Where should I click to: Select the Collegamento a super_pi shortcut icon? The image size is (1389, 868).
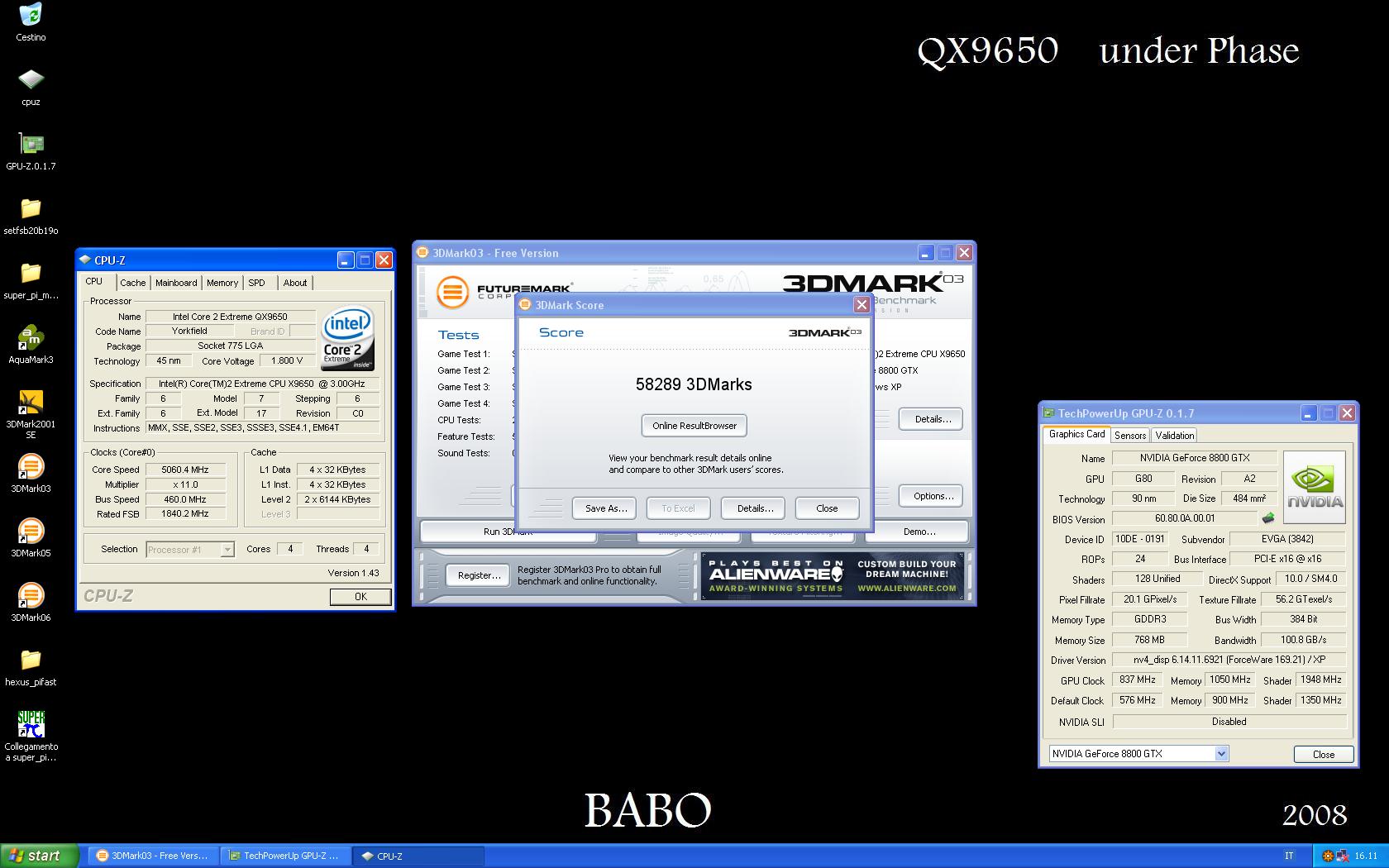[x=31, y=724]
